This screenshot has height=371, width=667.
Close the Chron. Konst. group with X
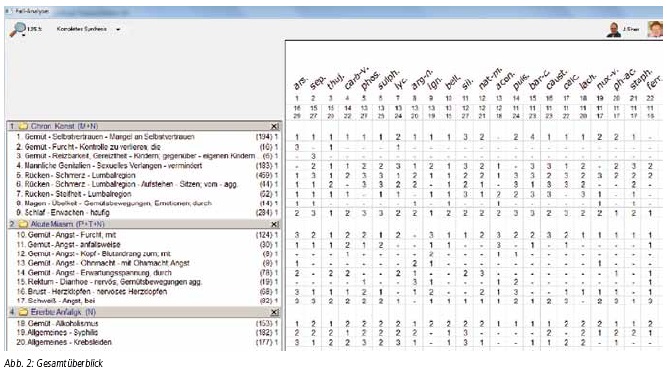[275, 126]
